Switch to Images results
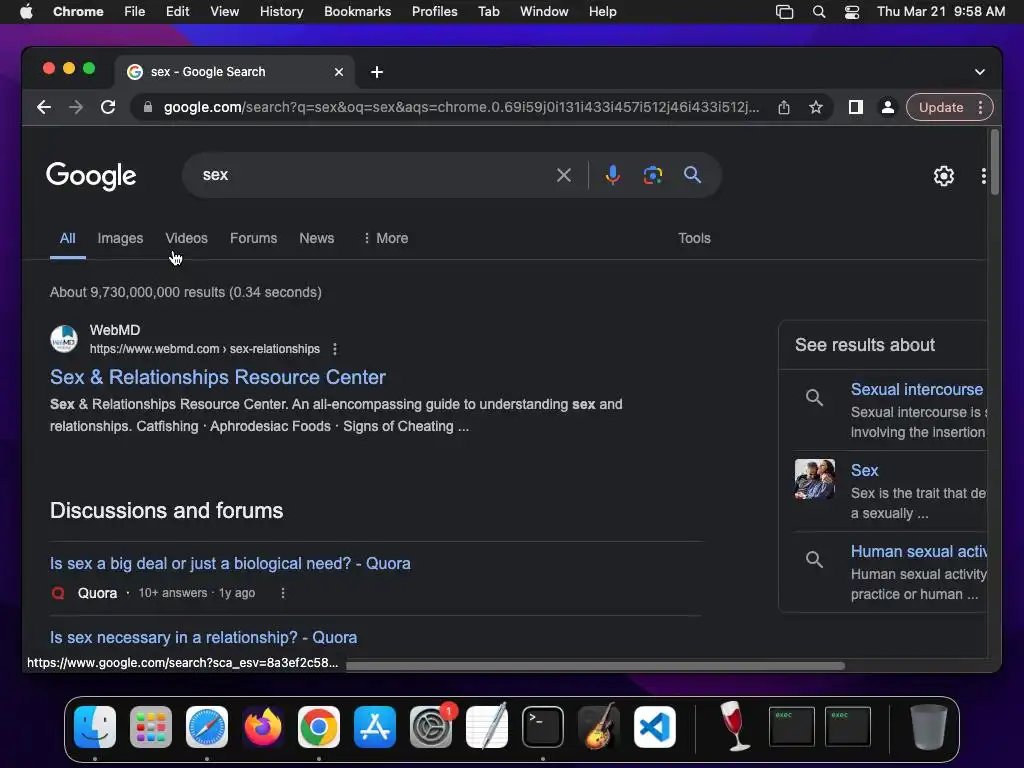The image size is (1024, 768). (x=120, y=238)
